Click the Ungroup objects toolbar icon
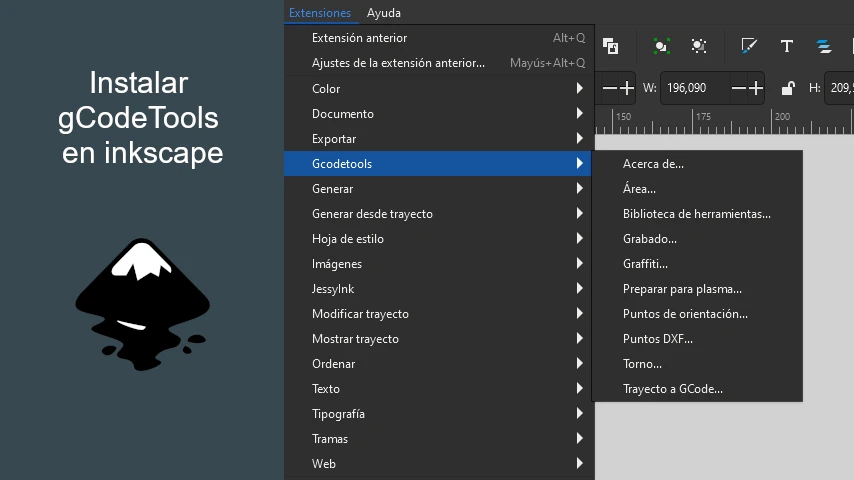The image size is (854, 480). pyautogui.click(x=699, y=46)
